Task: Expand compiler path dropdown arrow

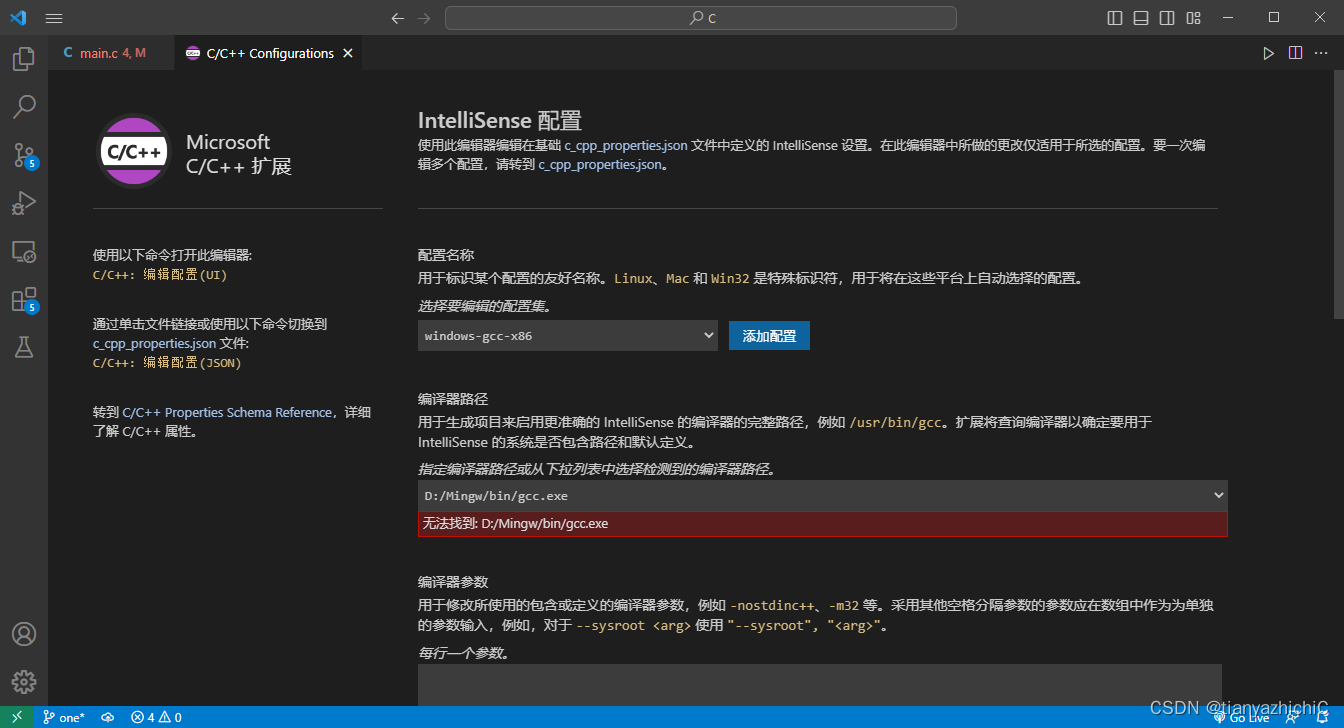Action: tap(1218, 496)
